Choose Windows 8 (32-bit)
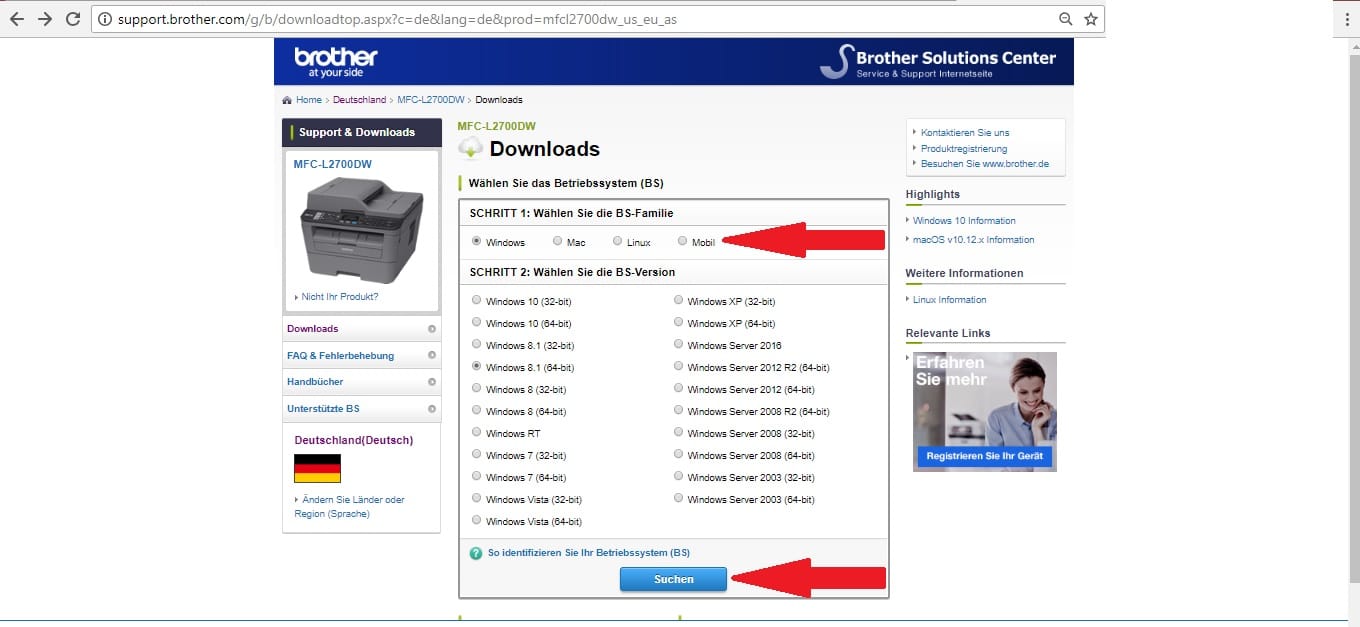1360x627 pixels. (x=476, y=388)
